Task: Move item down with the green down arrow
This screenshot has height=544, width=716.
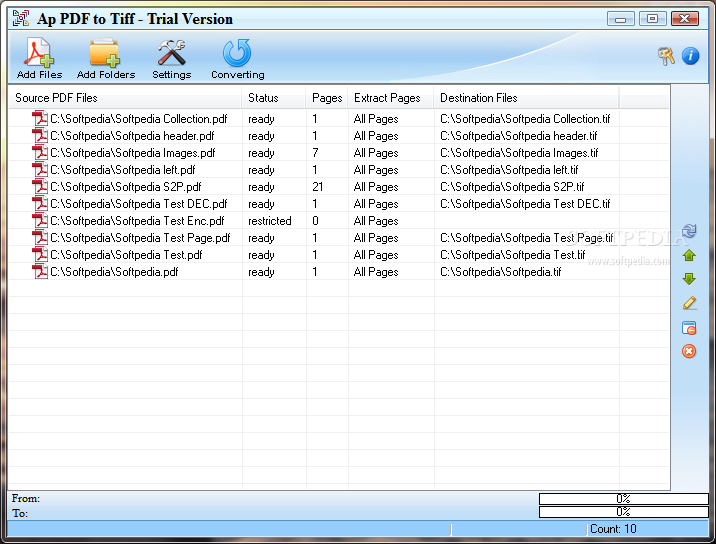Action: tap(689, 279)
